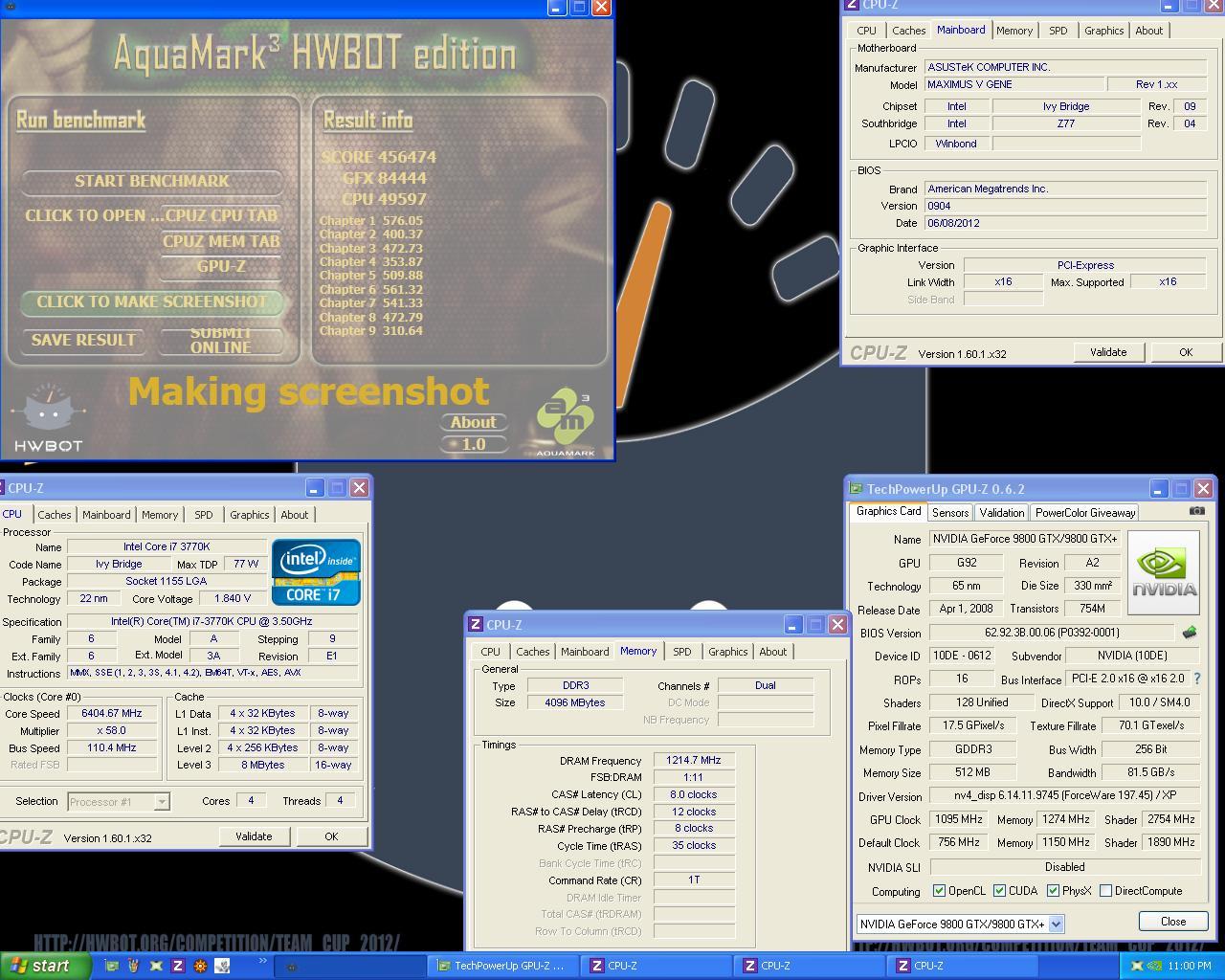Image resolution: width=1225 pixels, height=980 pixels.
Task: Click the MAXIMUS V GENE model field
Action: [x=1014, y=84]
